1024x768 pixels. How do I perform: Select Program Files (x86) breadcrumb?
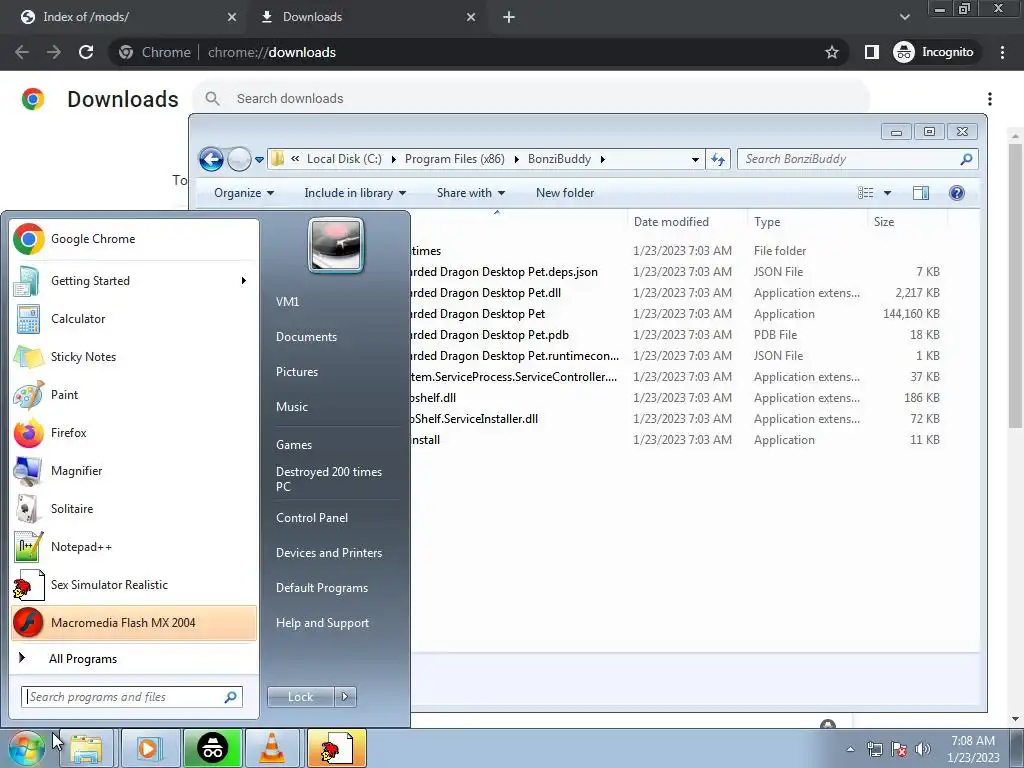click(x=455, y=159)
